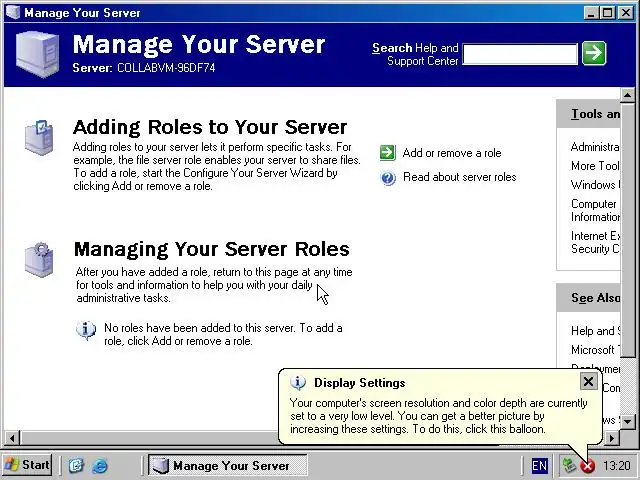Image resolution: width=640 pixels, height=480 pixels.
Task: Click the vertical scrollbar down arrow
Action: click(x=627, y=421)
